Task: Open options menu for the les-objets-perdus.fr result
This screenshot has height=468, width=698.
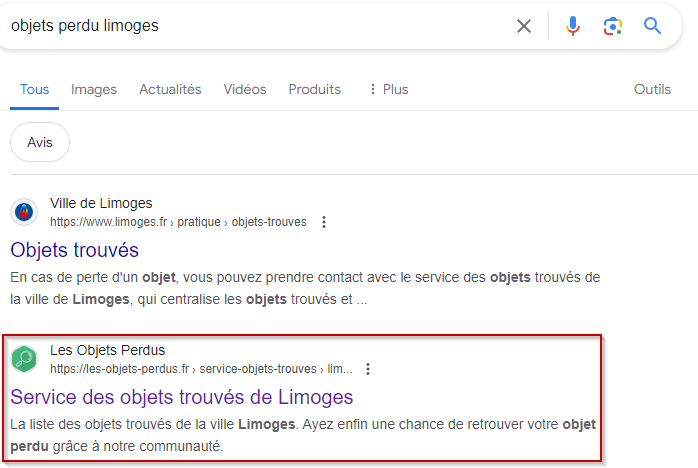Action: coord(368,369)
